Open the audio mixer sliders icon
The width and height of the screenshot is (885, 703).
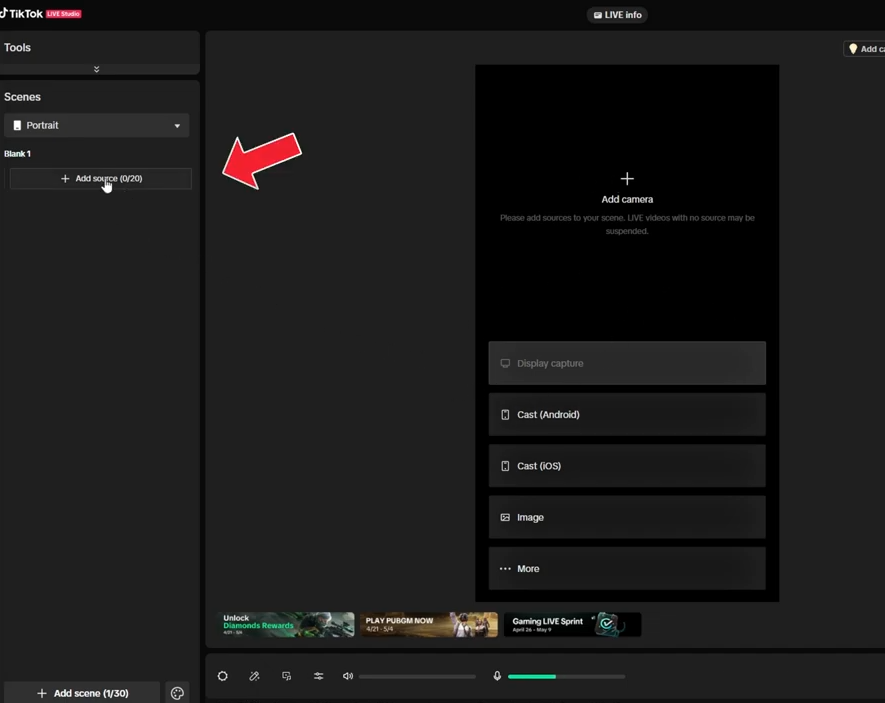(319, 677)
